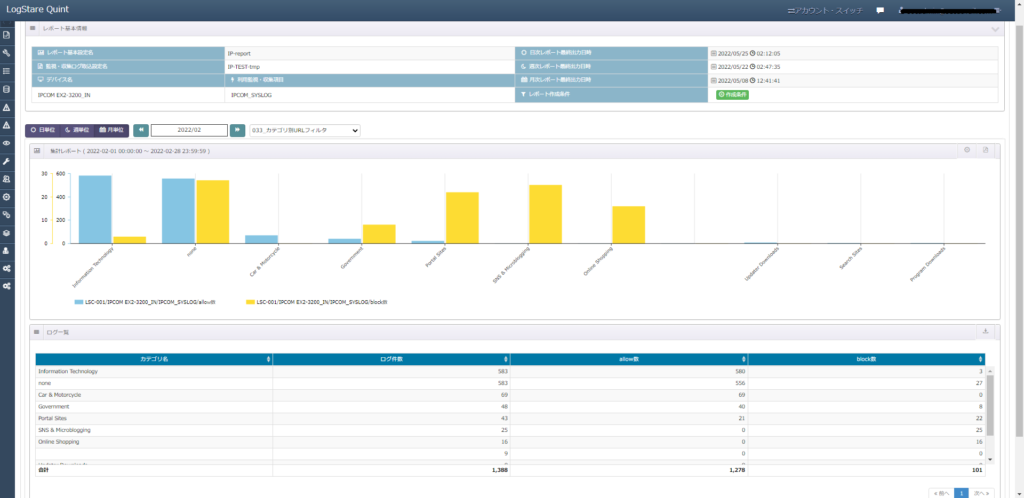Sort the table by block数 column

(x=866, y=359)
